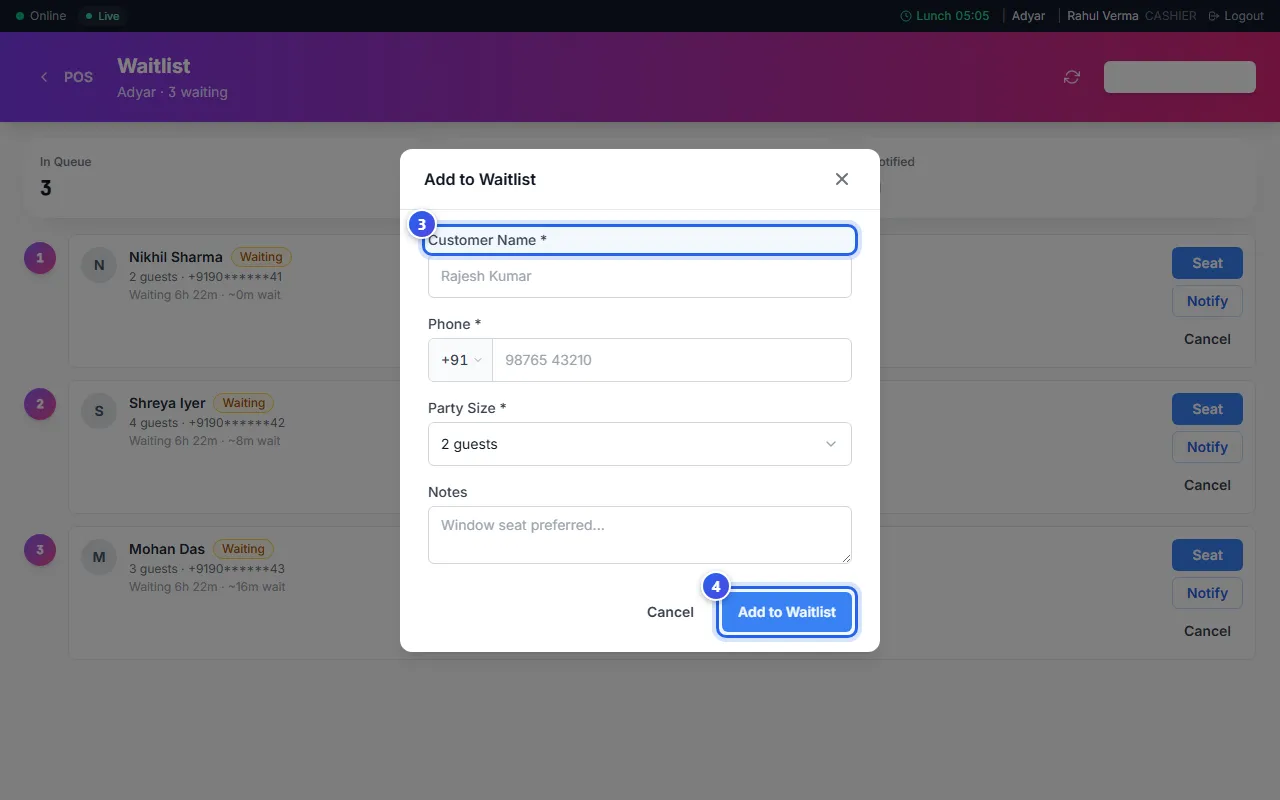Focus the Customer Name field with Rajesh Kumar placeholder
The width and height of the screenshot is (1280, 800).
pyautogui.click(x=640, y=276)
